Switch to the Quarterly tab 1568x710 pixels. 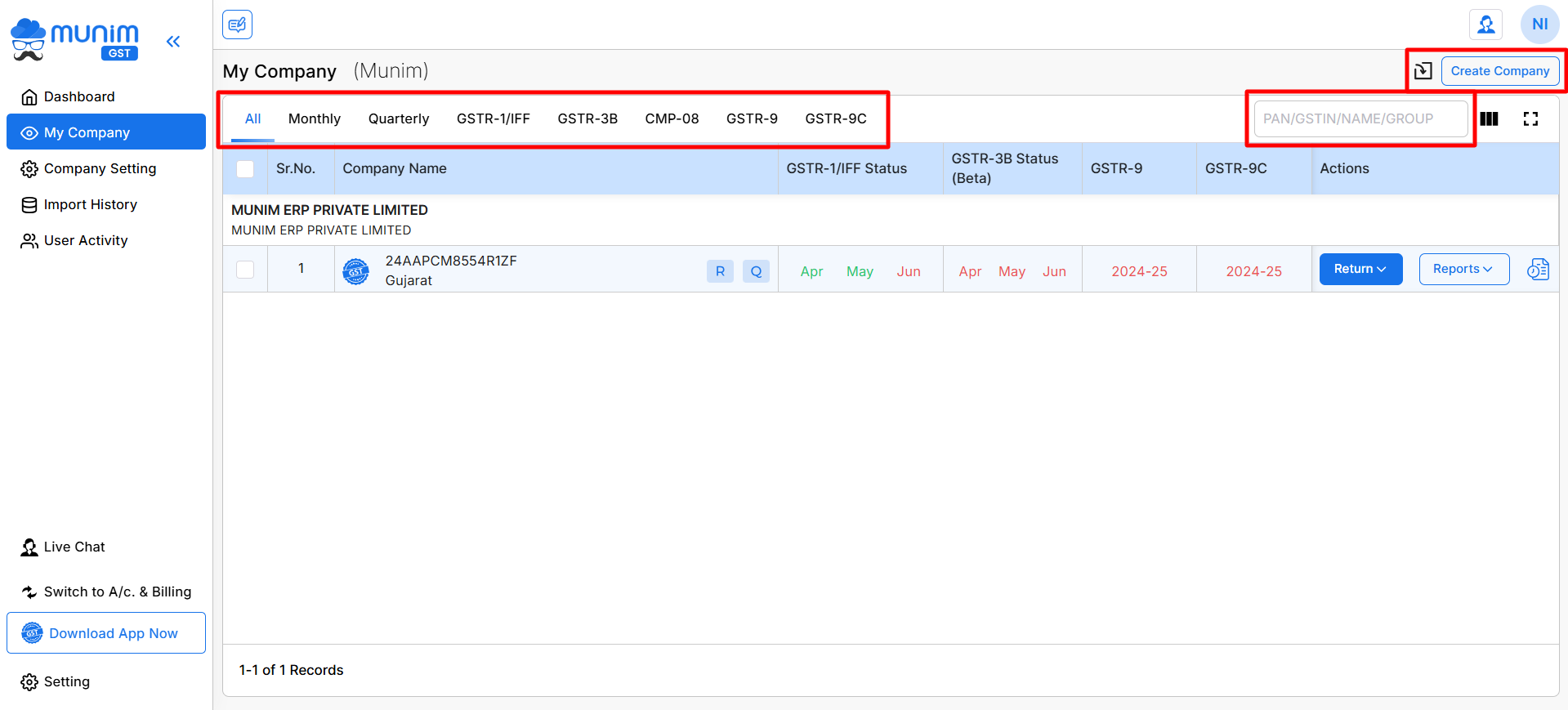[x=399, y=119]
